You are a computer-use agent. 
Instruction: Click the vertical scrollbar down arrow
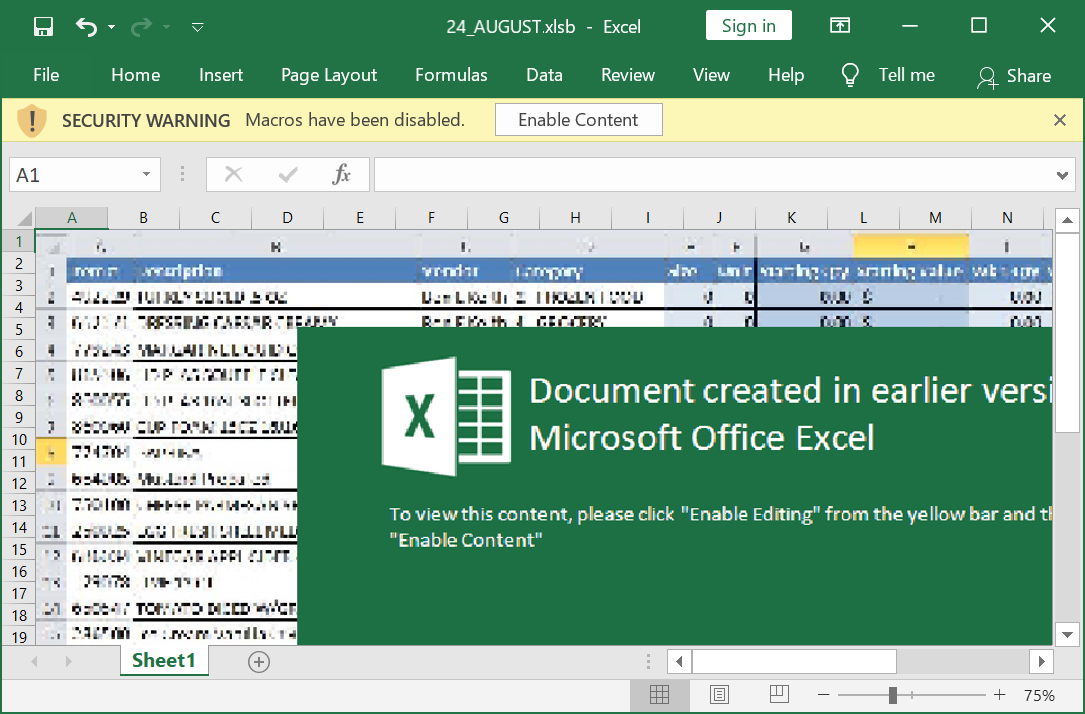(1067, 634)
